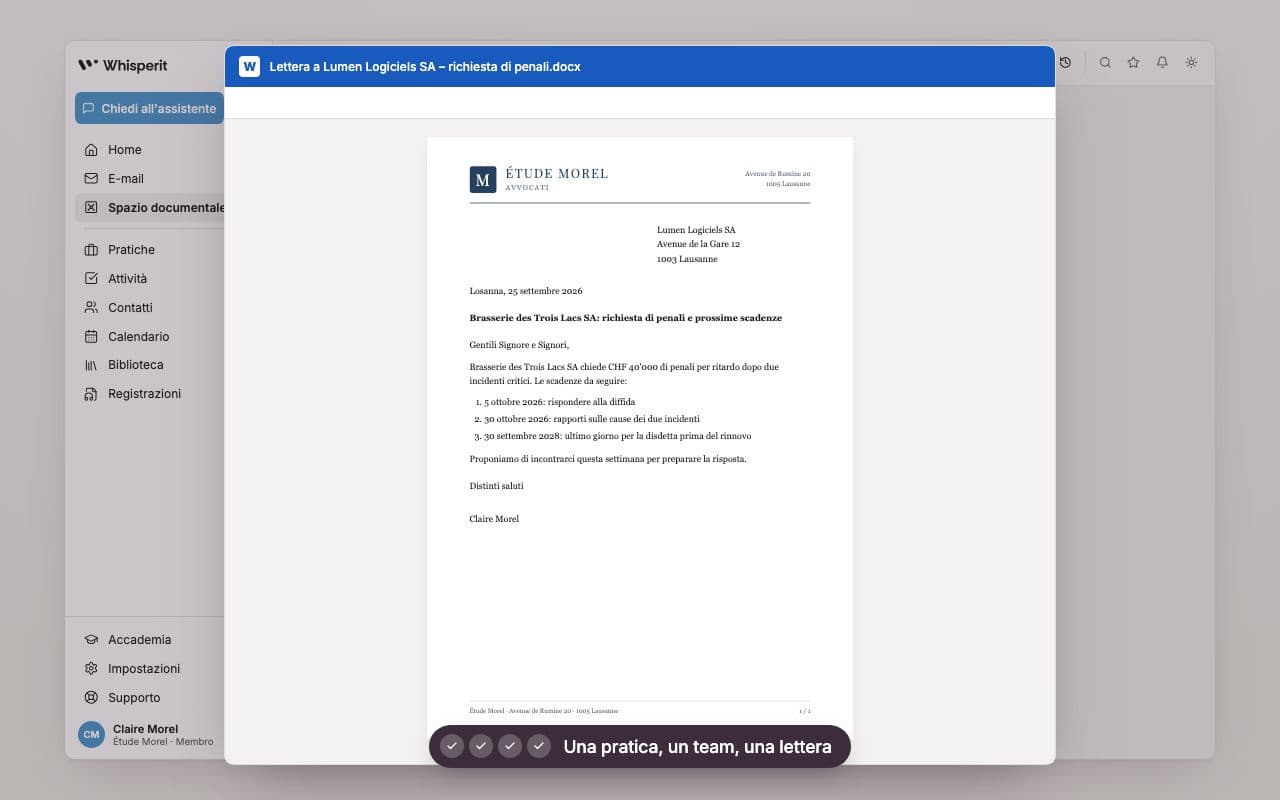Open Biblioteca via its books icon
1280x800 pixels.
pyautogui.click(x=91, y=365)
